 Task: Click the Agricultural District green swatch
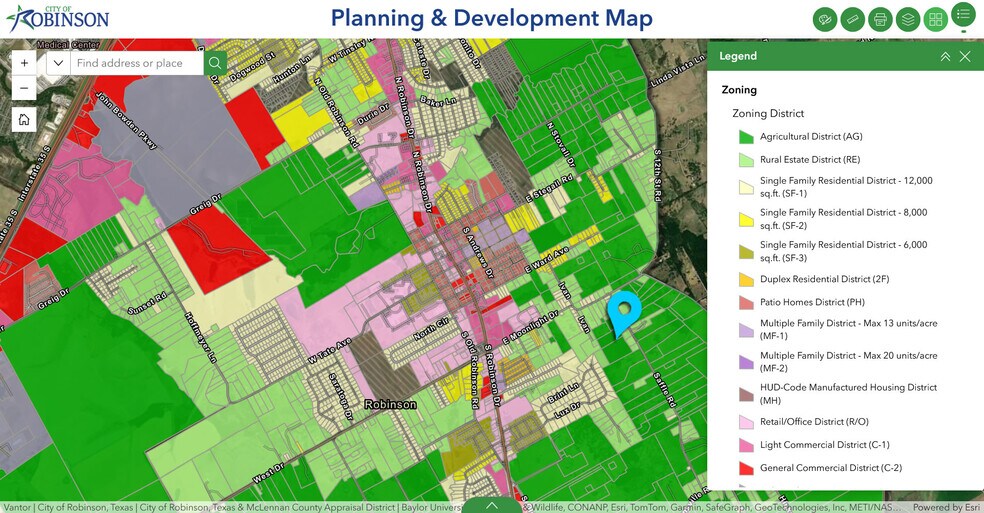745,137
